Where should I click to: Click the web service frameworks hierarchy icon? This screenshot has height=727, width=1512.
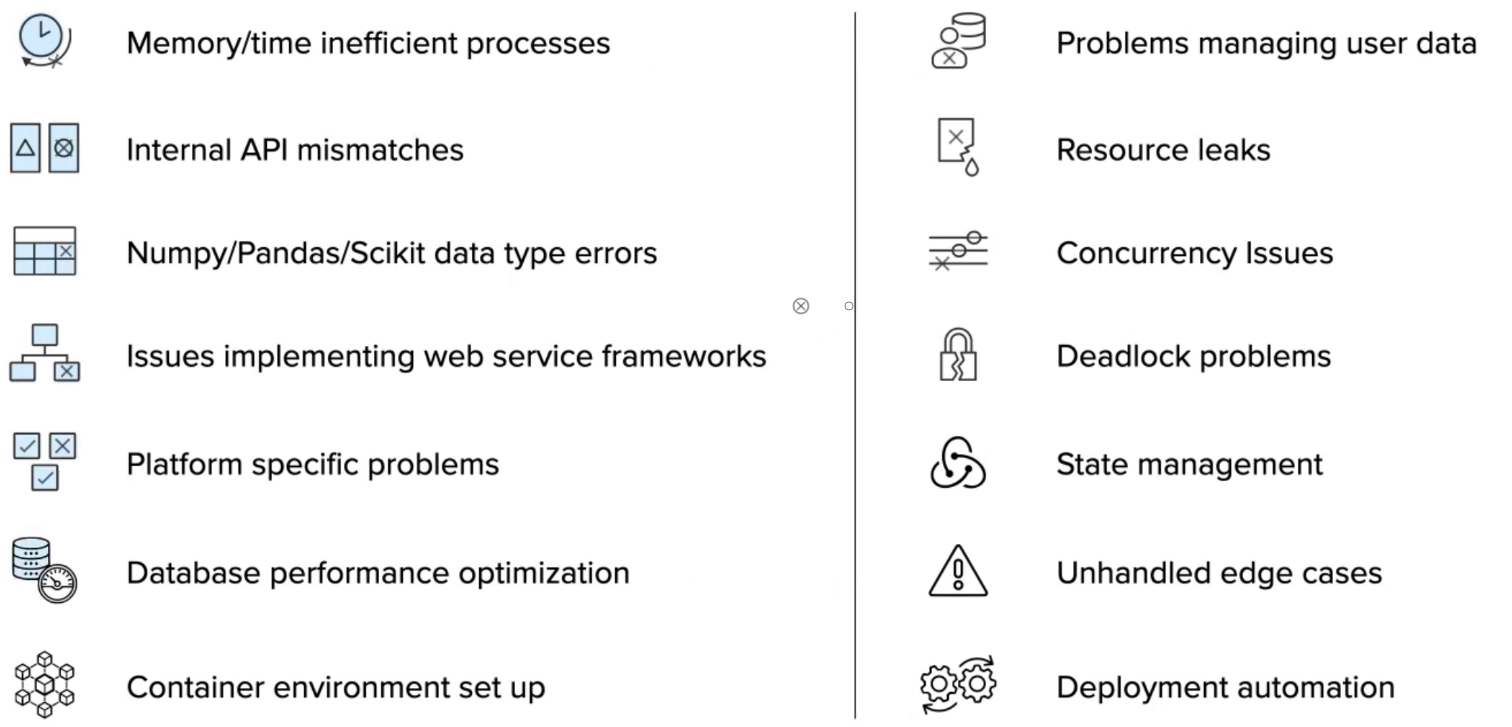click(x=45, y=354)
